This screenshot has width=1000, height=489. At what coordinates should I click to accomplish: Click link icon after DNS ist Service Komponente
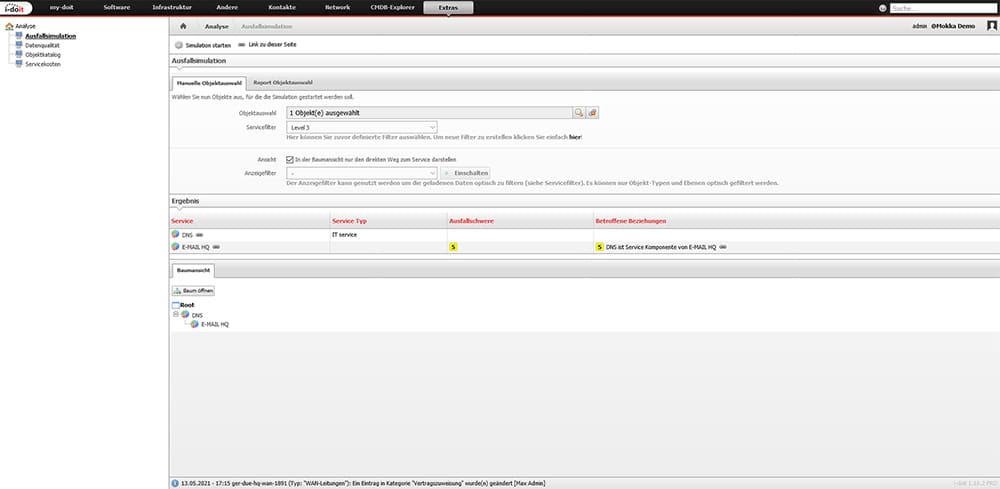[x=723, y=247]
